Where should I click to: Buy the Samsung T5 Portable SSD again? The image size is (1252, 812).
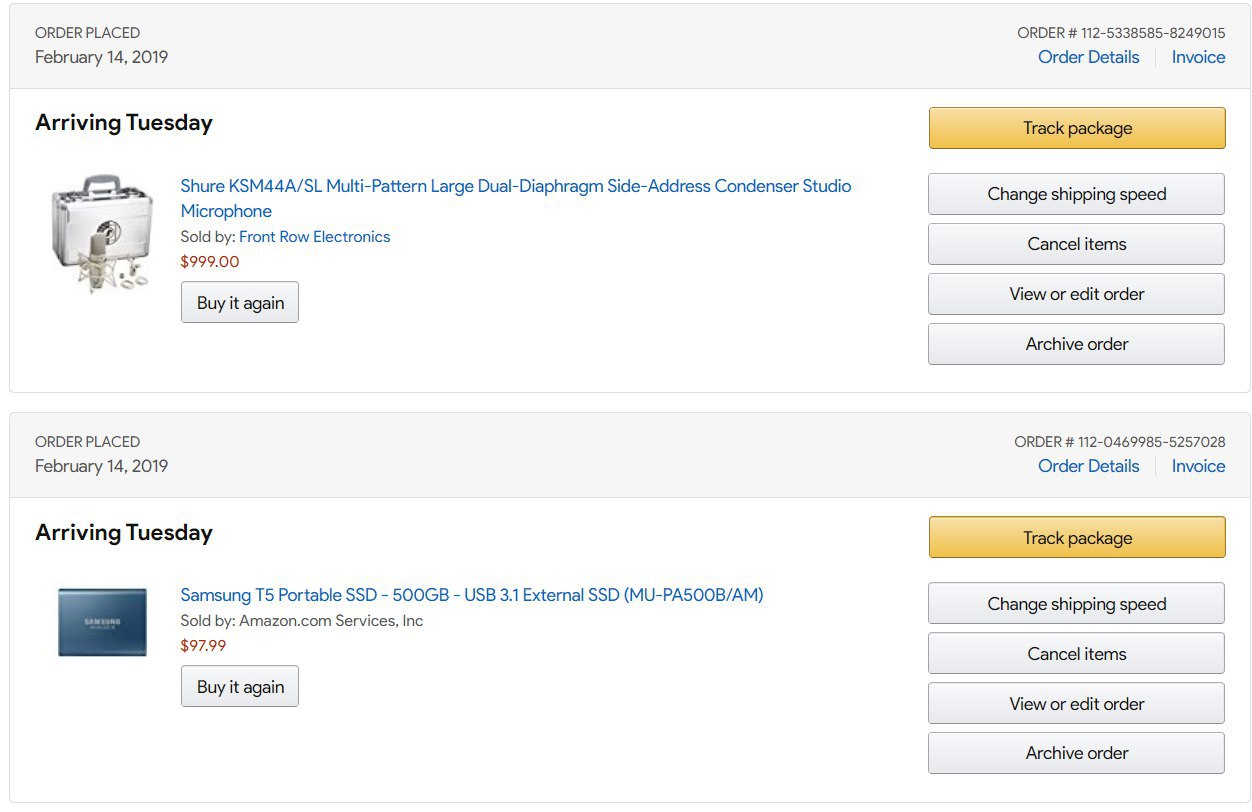240,687
